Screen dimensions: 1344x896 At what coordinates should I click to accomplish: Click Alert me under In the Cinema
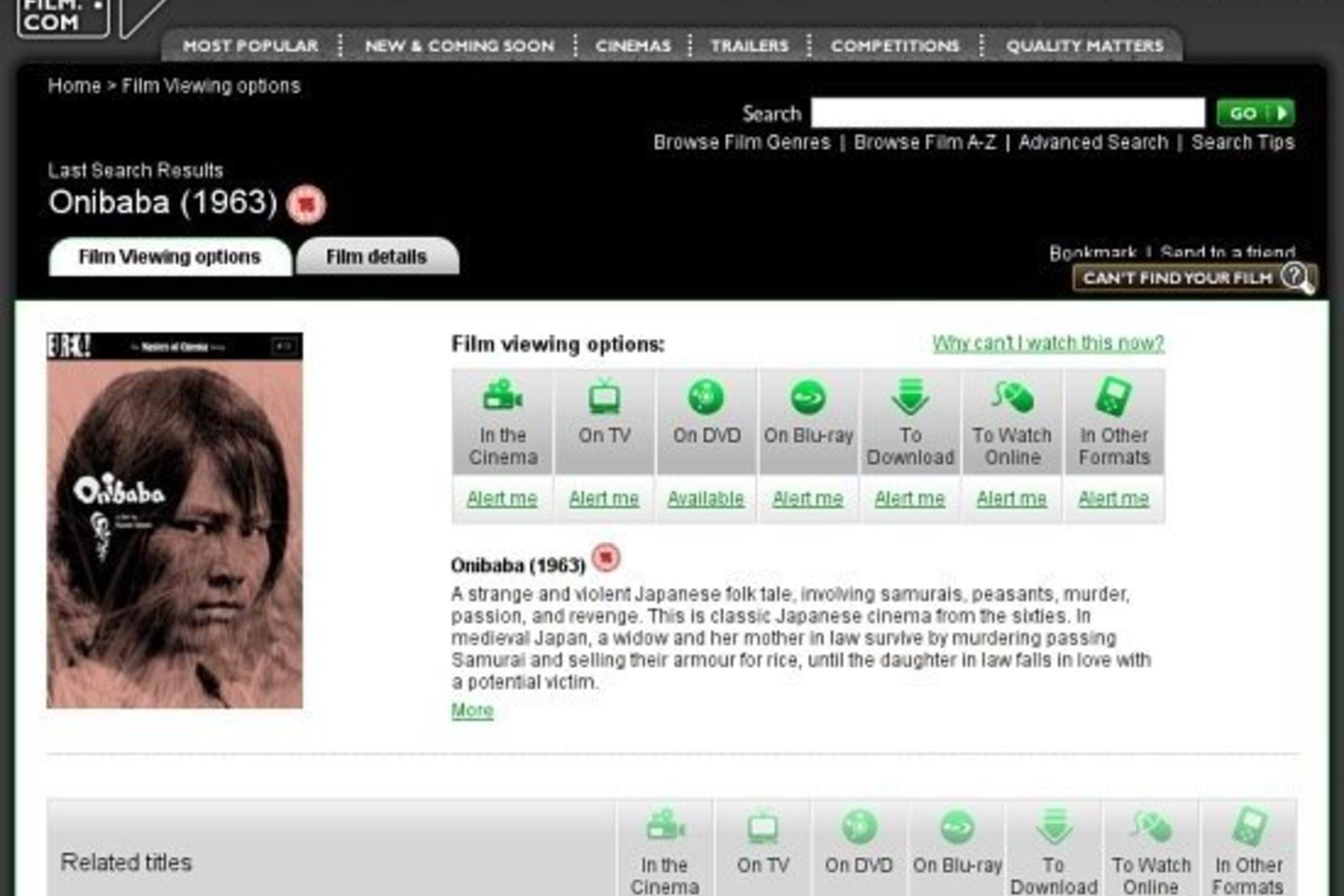pos(502,499)
